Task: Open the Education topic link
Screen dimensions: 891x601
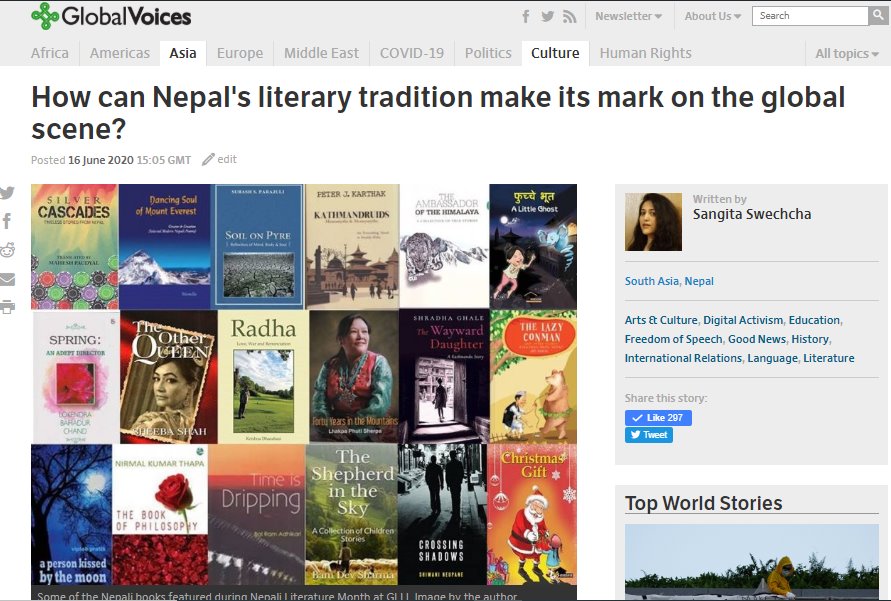Action: pos(814,320)
